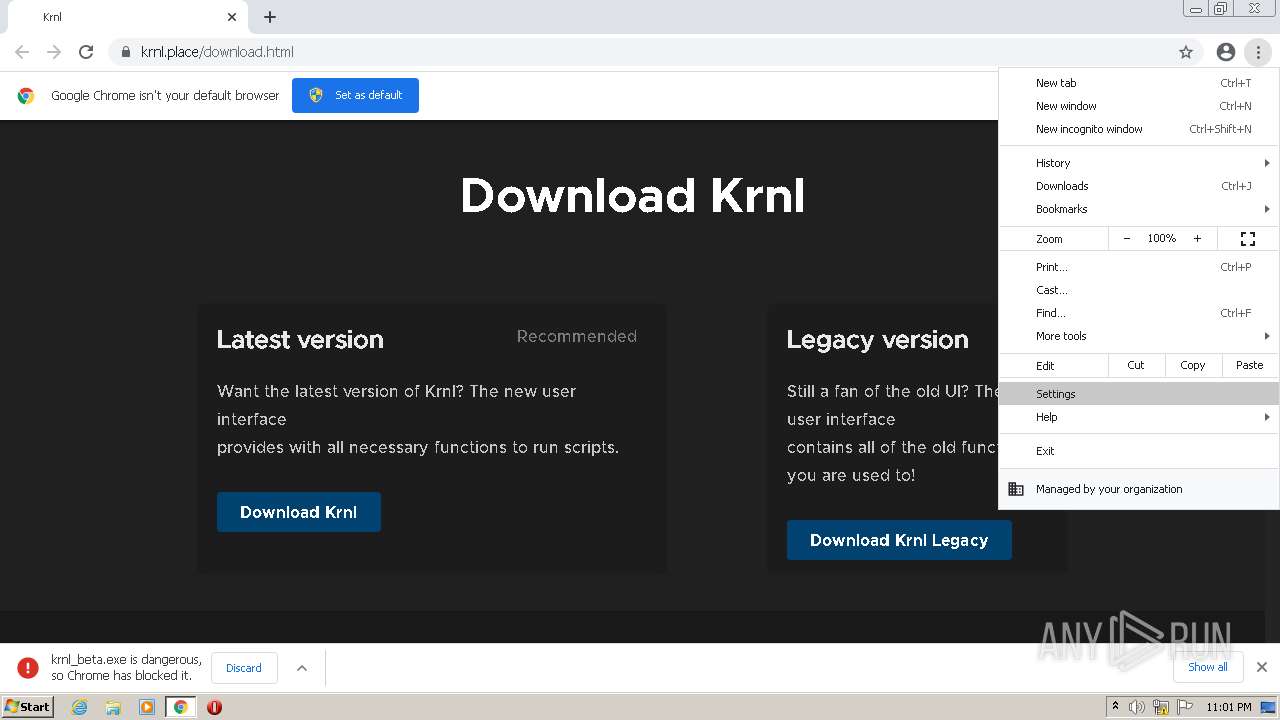This screenshot has width=1280, height=720.
Task: Click the Legacy version heading
Action: pyautogui.click(x=878, y=339)
